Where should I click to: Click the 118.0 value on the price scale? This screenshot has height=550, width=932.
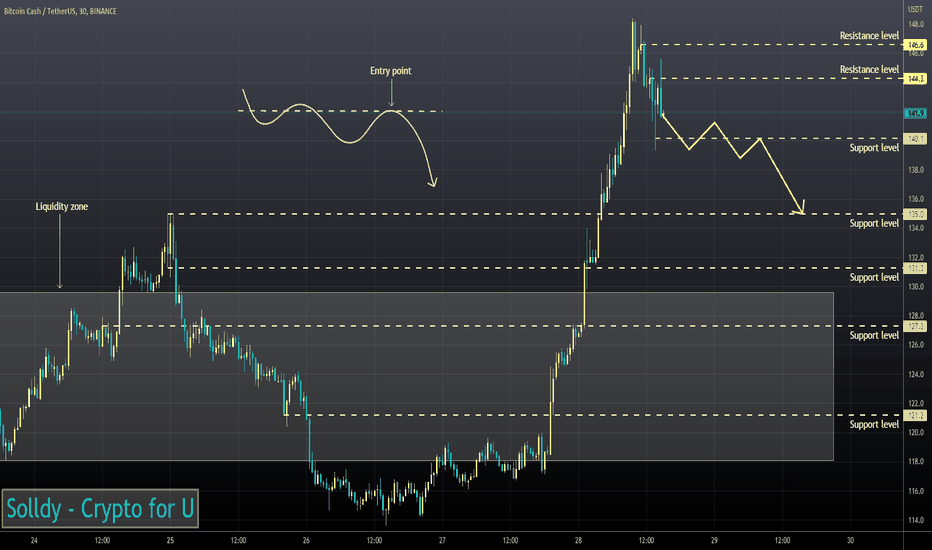tap(916, 461)
